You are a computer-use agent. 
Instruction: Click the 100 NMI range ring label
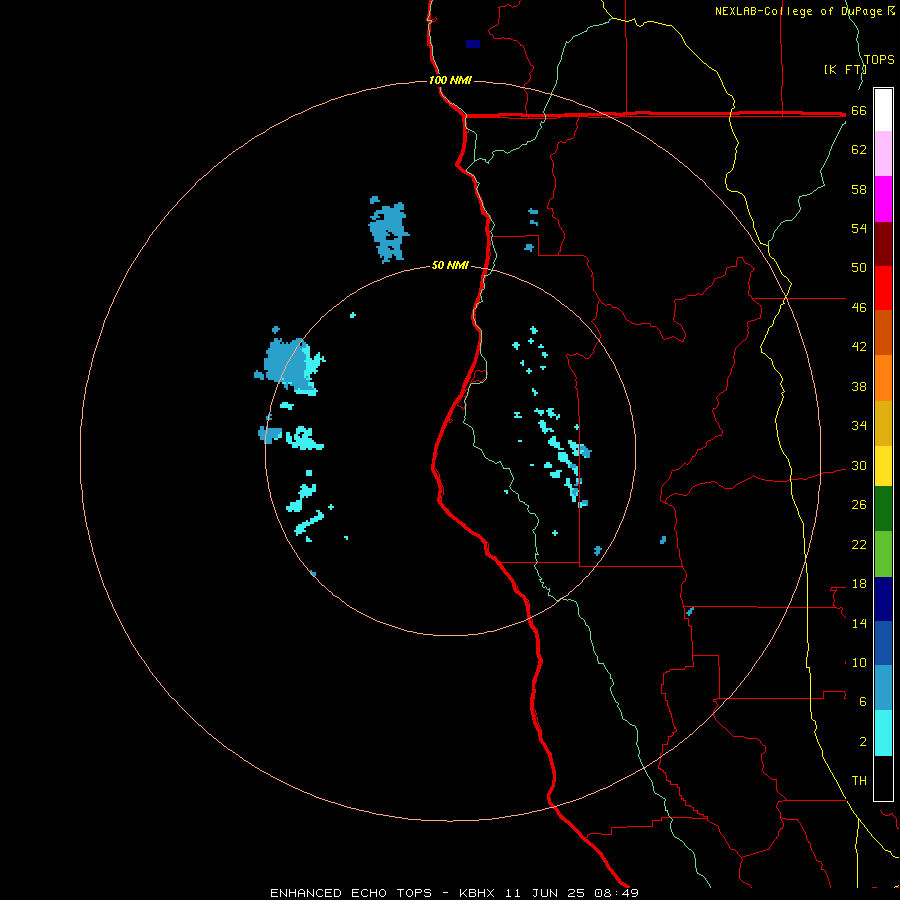point(450,80)
